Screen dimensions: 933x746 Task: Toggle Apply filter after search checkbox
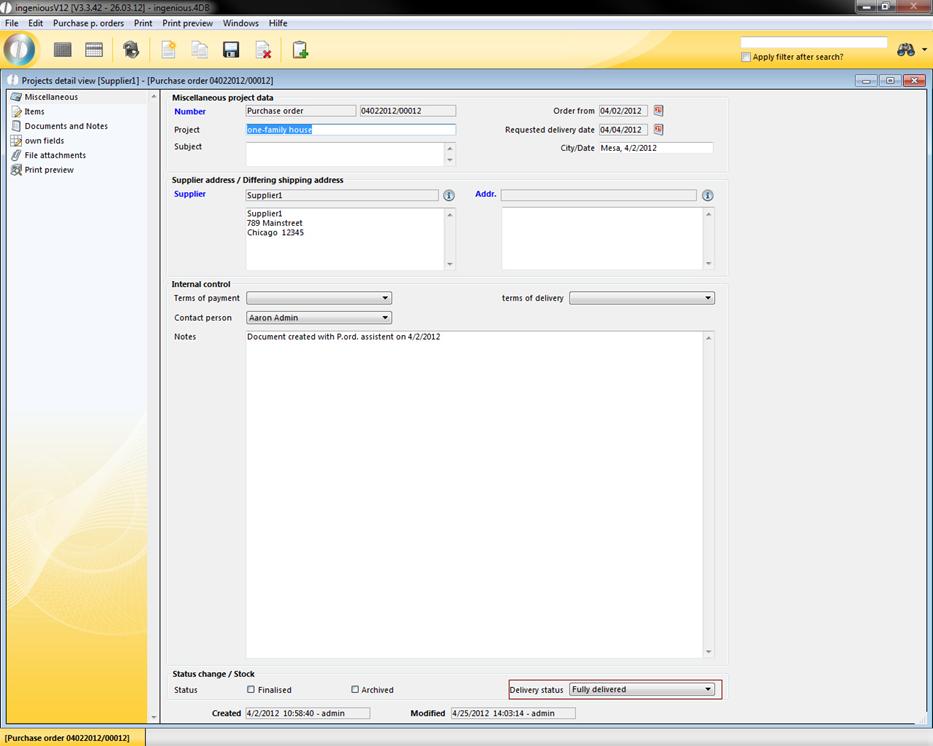click(746, 57)
